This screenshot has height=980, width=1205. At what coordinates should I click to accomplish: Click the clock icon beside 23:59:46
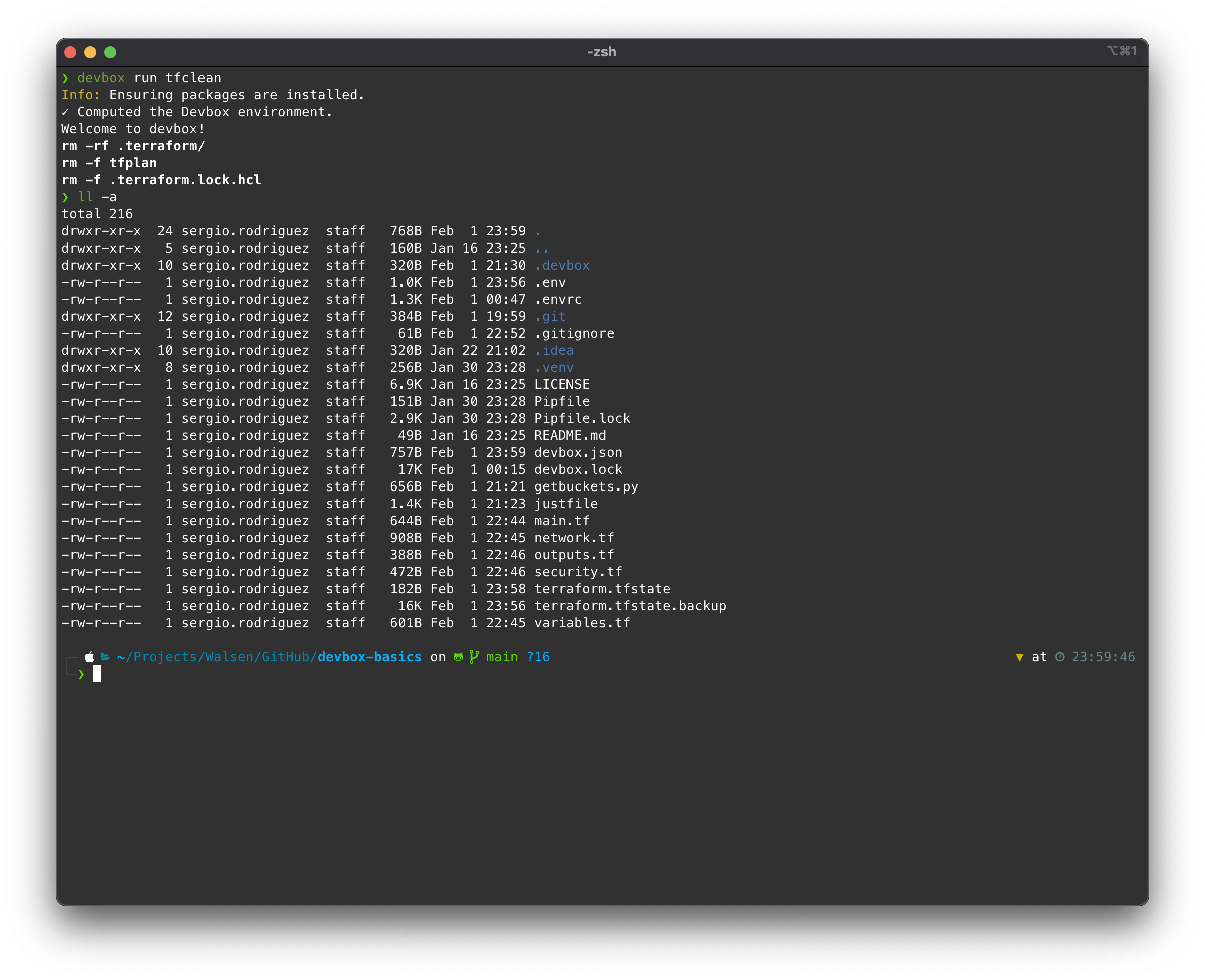pyautogui.click(x=1060, y=657)
